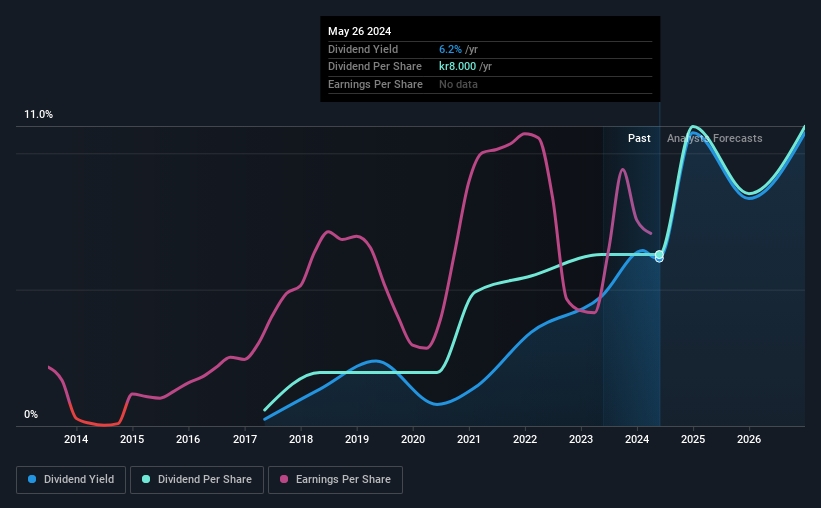
Task: Click the 2016 x-axis year label
Action: pos(188,439)
